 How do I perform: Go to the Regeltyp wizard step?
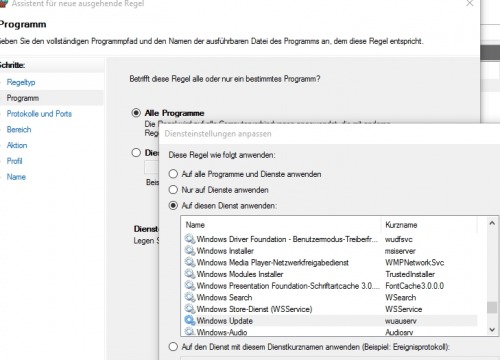tap(21, 82)
